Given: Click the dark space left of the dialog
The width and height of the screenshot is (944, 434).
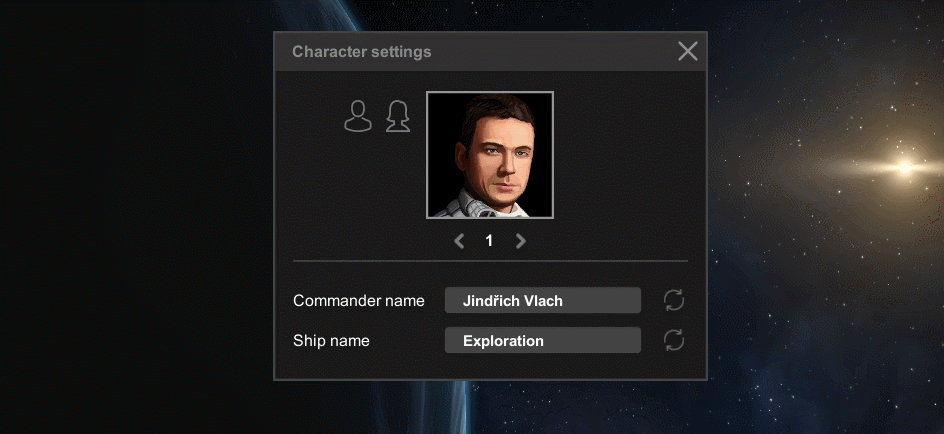Looking at the screenshot, I should (x=130, y=220).
